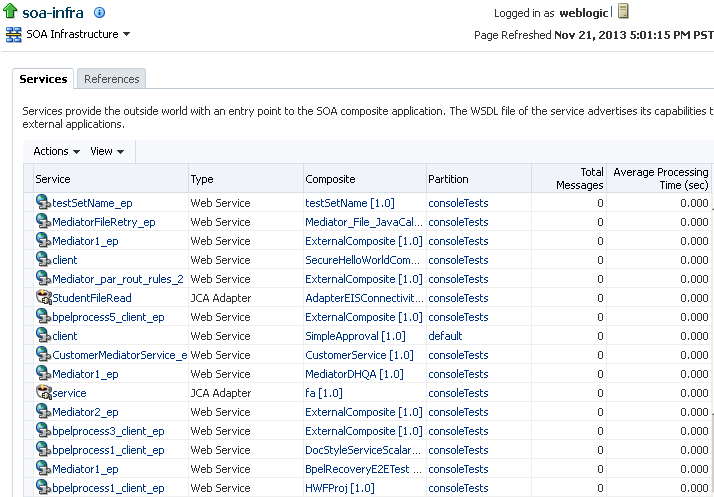
Task: Expand the Actions menu
Action: 56,151
